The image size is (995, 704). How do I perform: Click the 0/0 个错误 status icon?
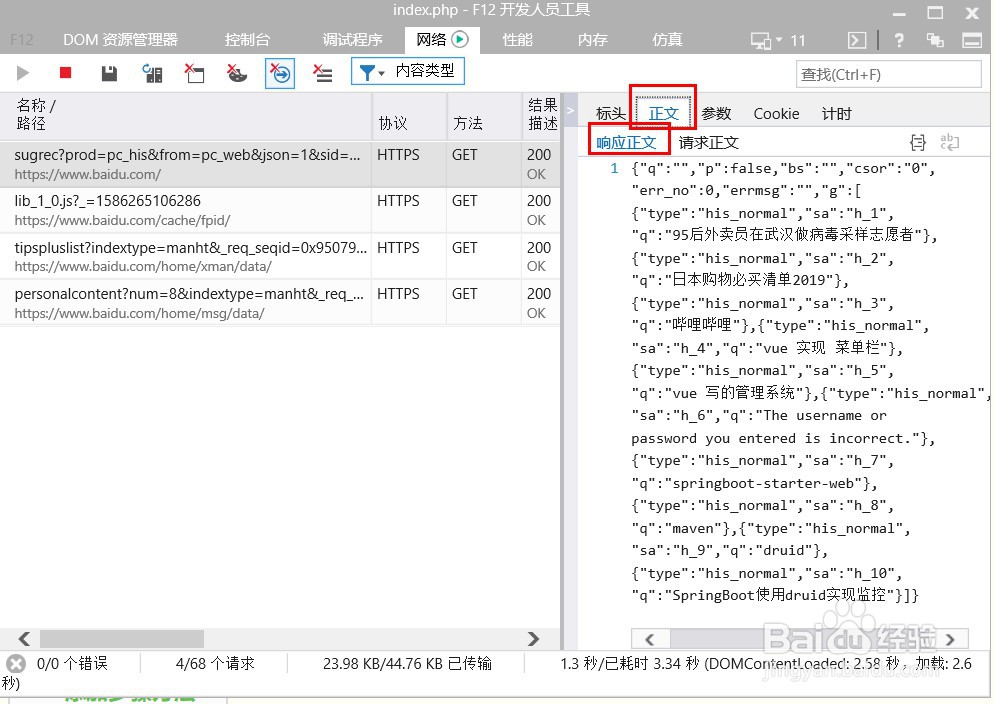point(16,664)
